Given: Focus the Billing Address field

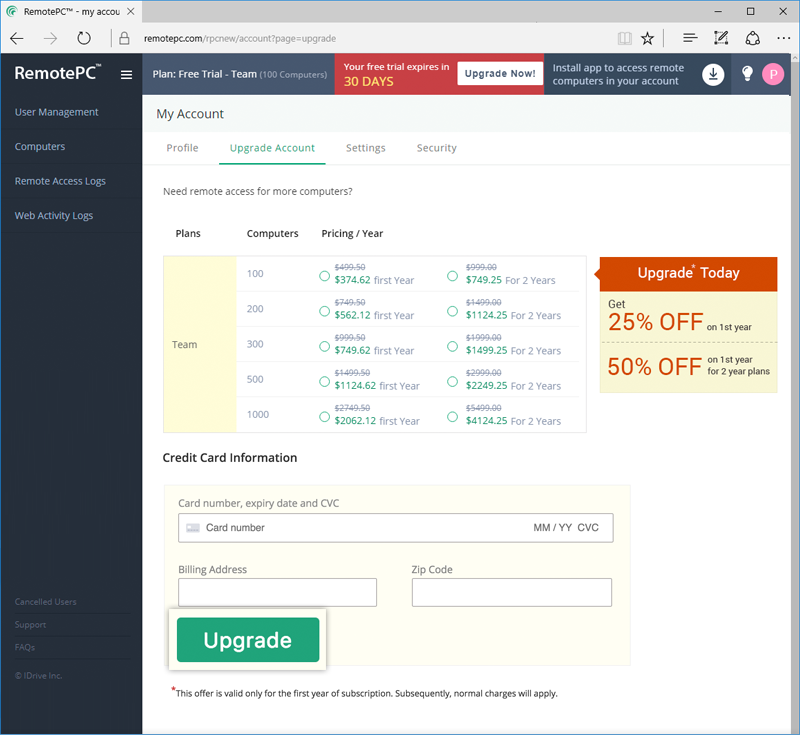Looking at the screenshot, I should click(x=277, y=592).
